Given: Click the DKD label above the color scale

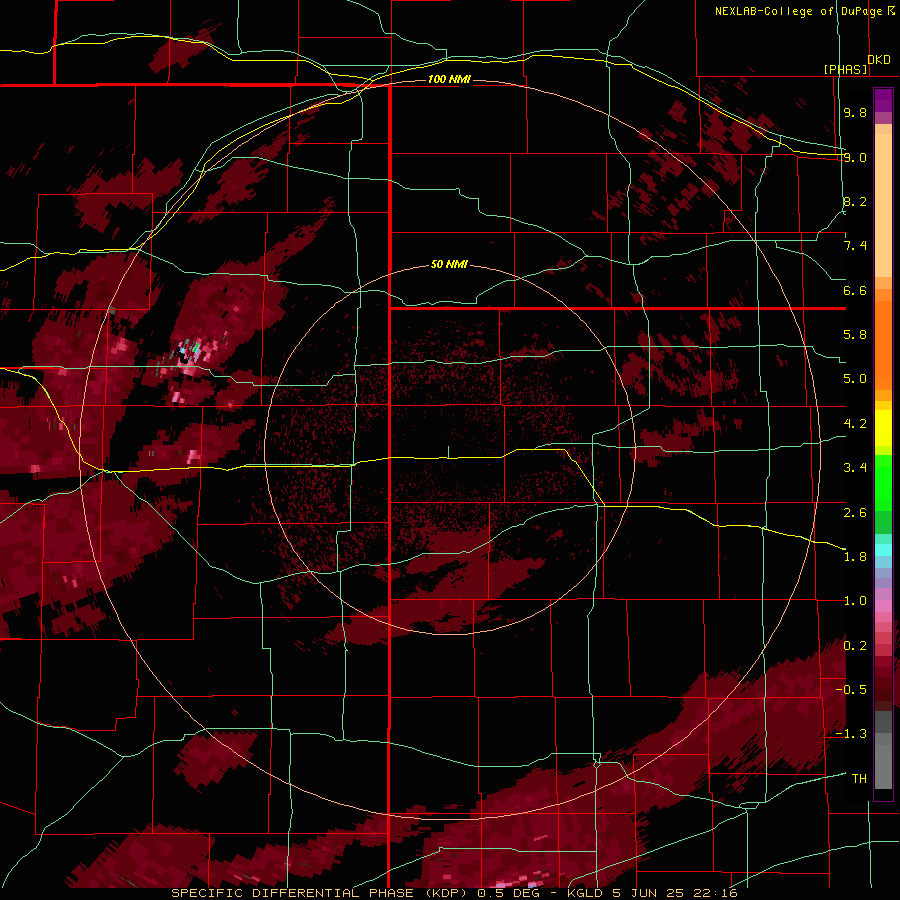Looking at the screenshot, I should tap(879, 60).
